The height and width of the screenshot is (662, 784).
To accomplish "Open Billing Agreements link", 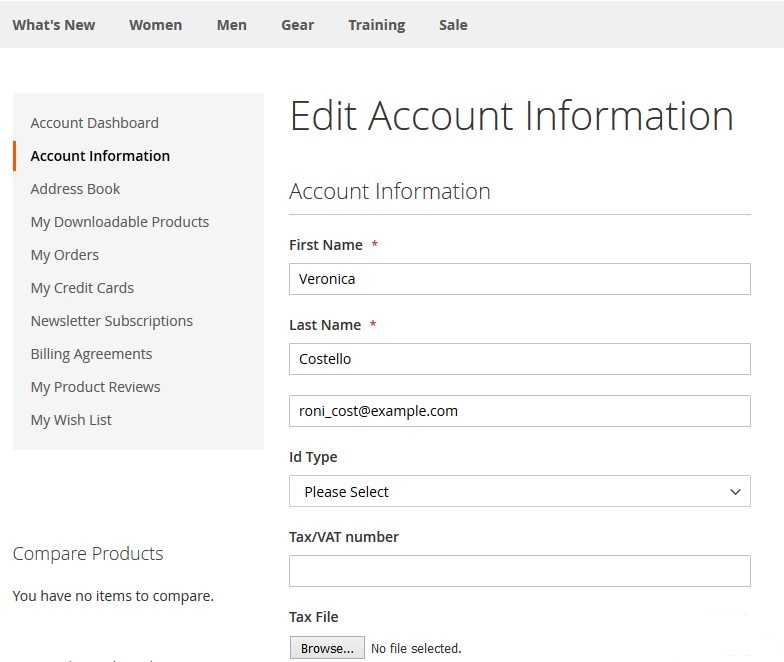I will [x=91, y=354].
